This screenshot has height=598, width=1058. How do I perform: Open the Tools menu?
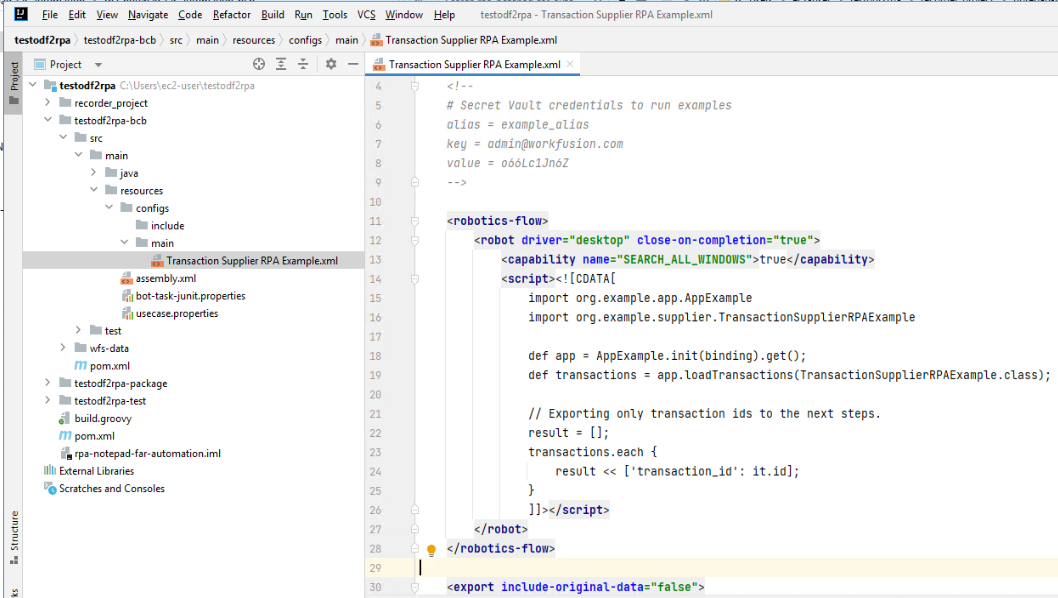335,14
